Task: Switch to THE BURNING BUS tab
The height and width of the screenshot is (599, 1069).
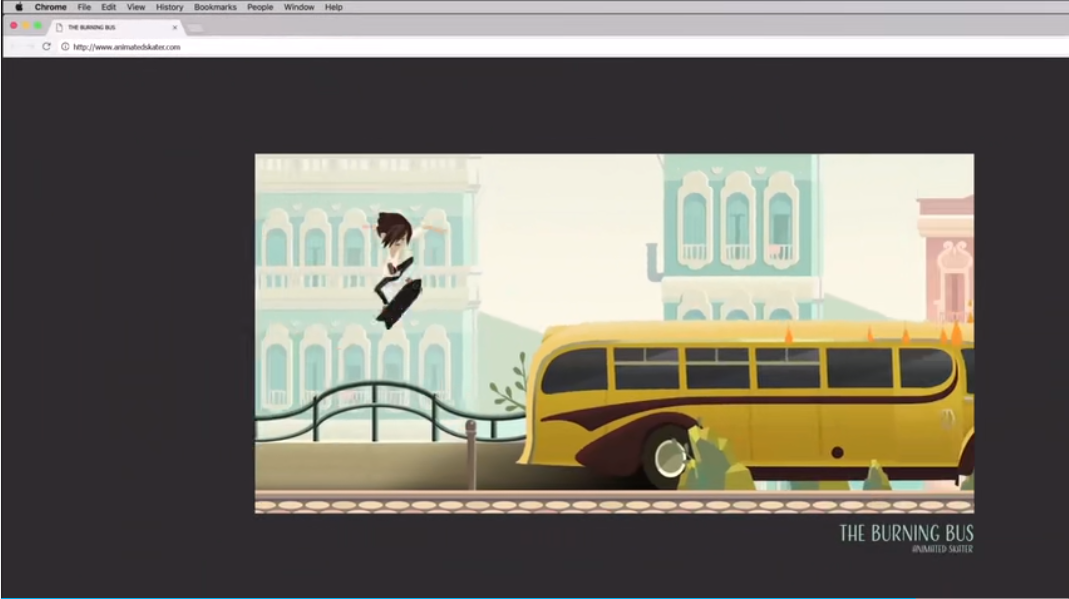Action: [x=95, y=27]
